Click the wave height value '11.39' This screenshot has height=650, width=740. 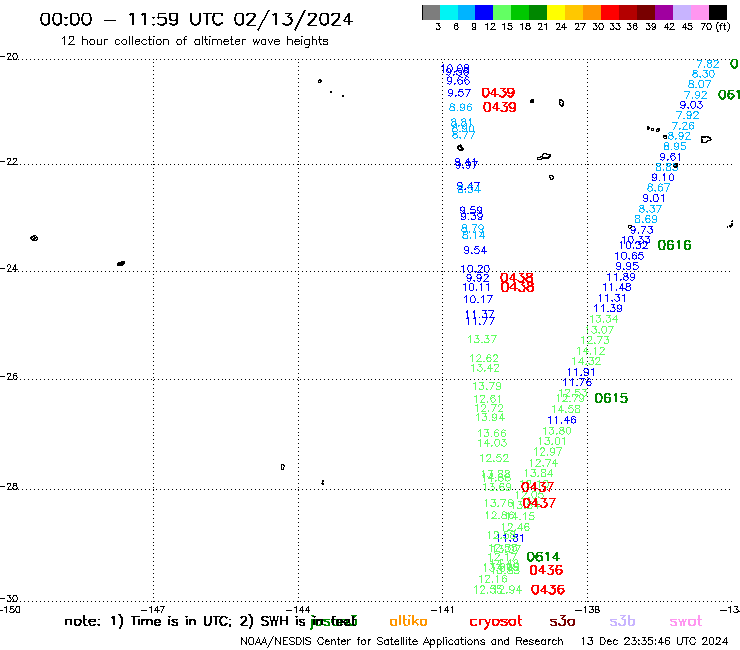click(608, 308)
